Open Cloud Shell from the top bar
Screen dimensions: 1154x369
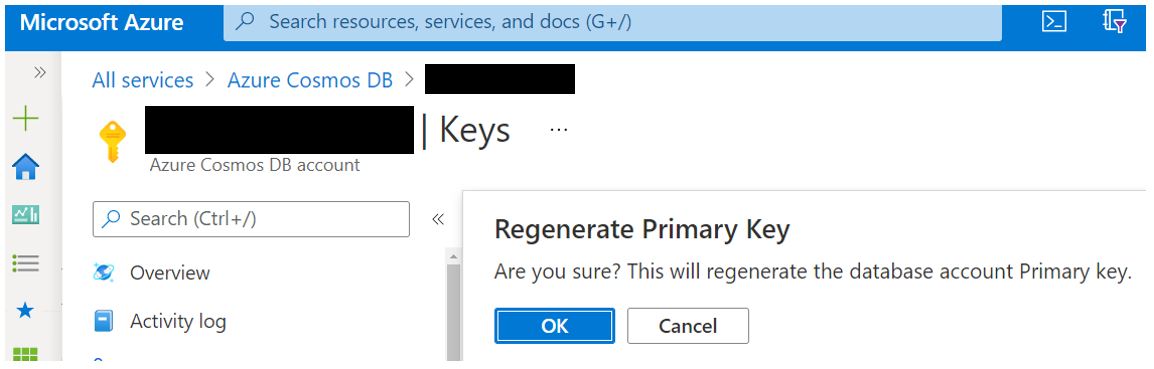[x=1055, y=22]
